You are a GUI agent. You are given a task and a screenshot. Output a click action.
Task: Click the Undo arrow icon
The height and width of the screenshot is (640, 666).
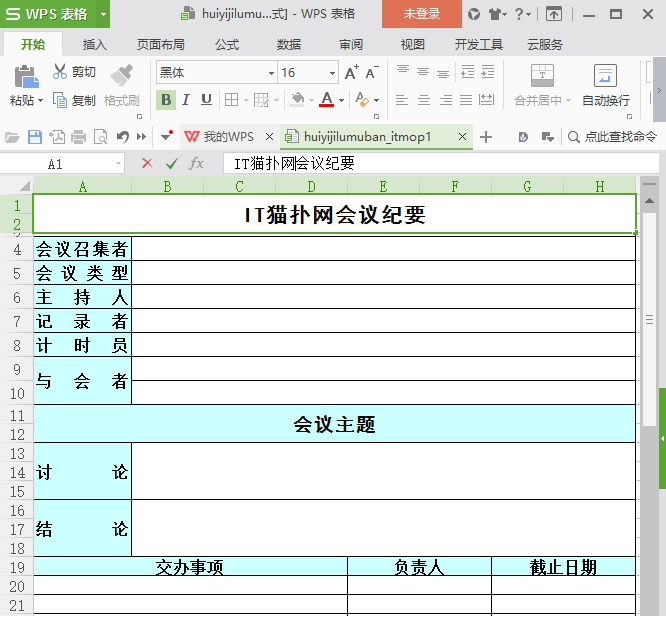tap(122, 137)
